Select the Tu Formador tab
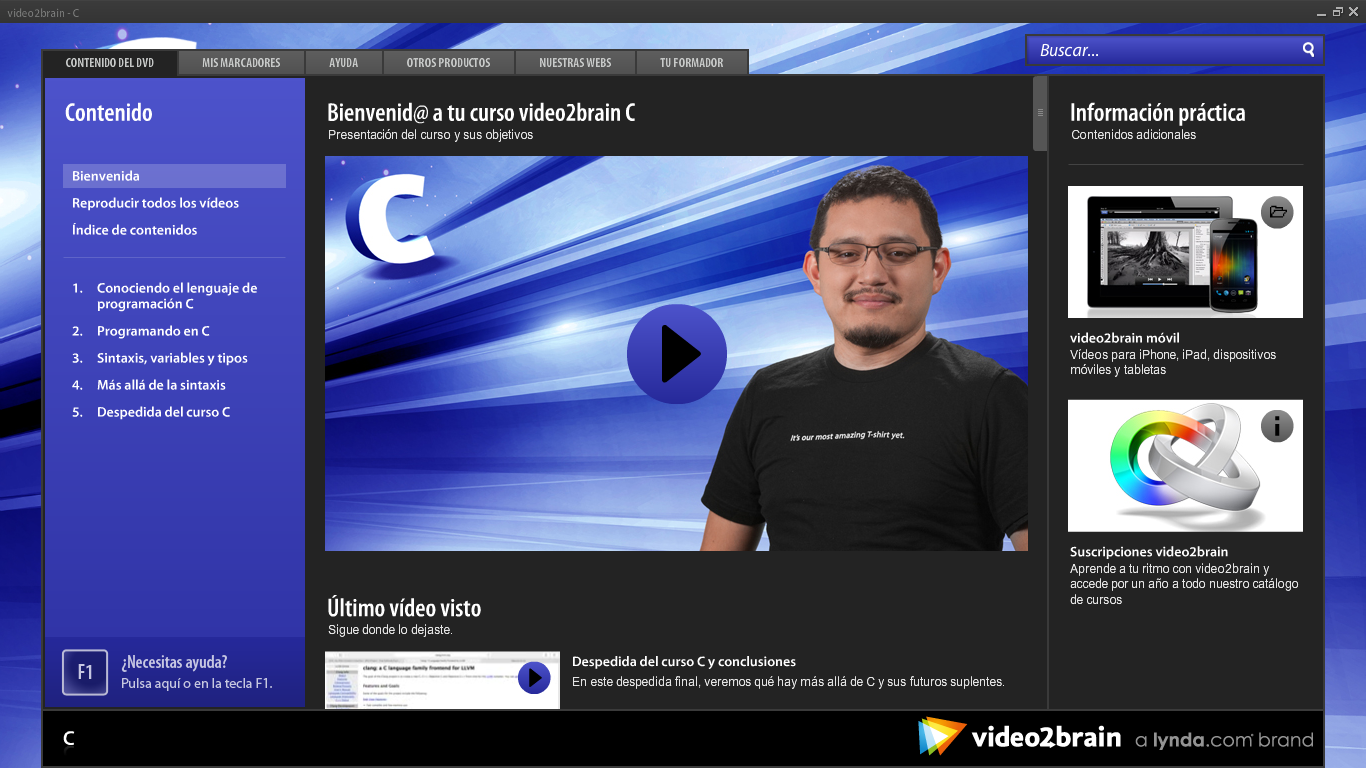Screen dimensions: 1366x768 [692, 62]
